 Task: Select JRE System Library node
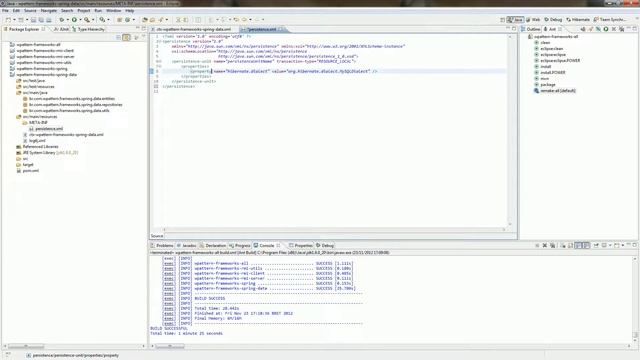click(50, 153)
